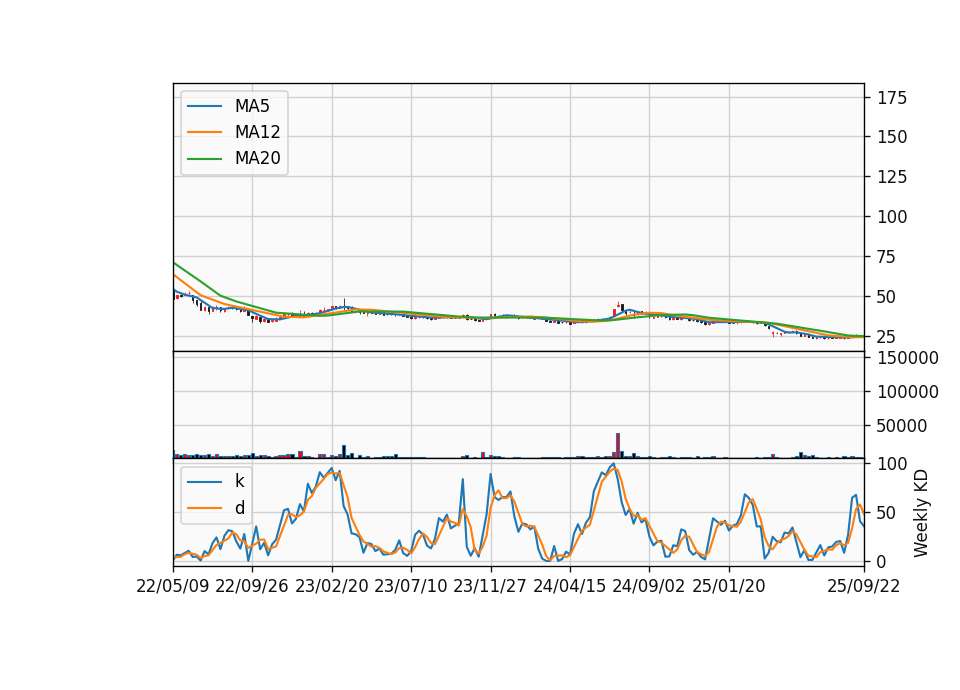This screenshot has width=960, height=690.
Task: Click the 25/01/20 date tick label
Action: point(729,586)
